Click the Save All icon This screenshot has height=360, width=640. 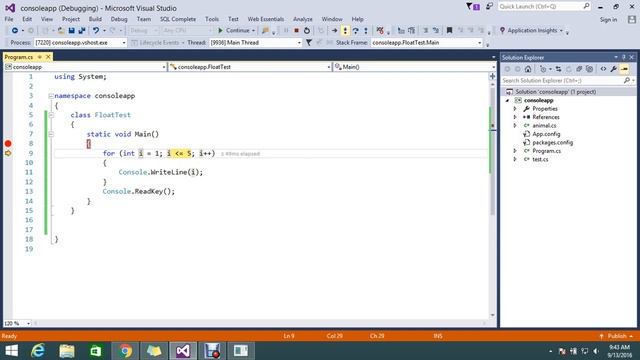click(82, 31)
